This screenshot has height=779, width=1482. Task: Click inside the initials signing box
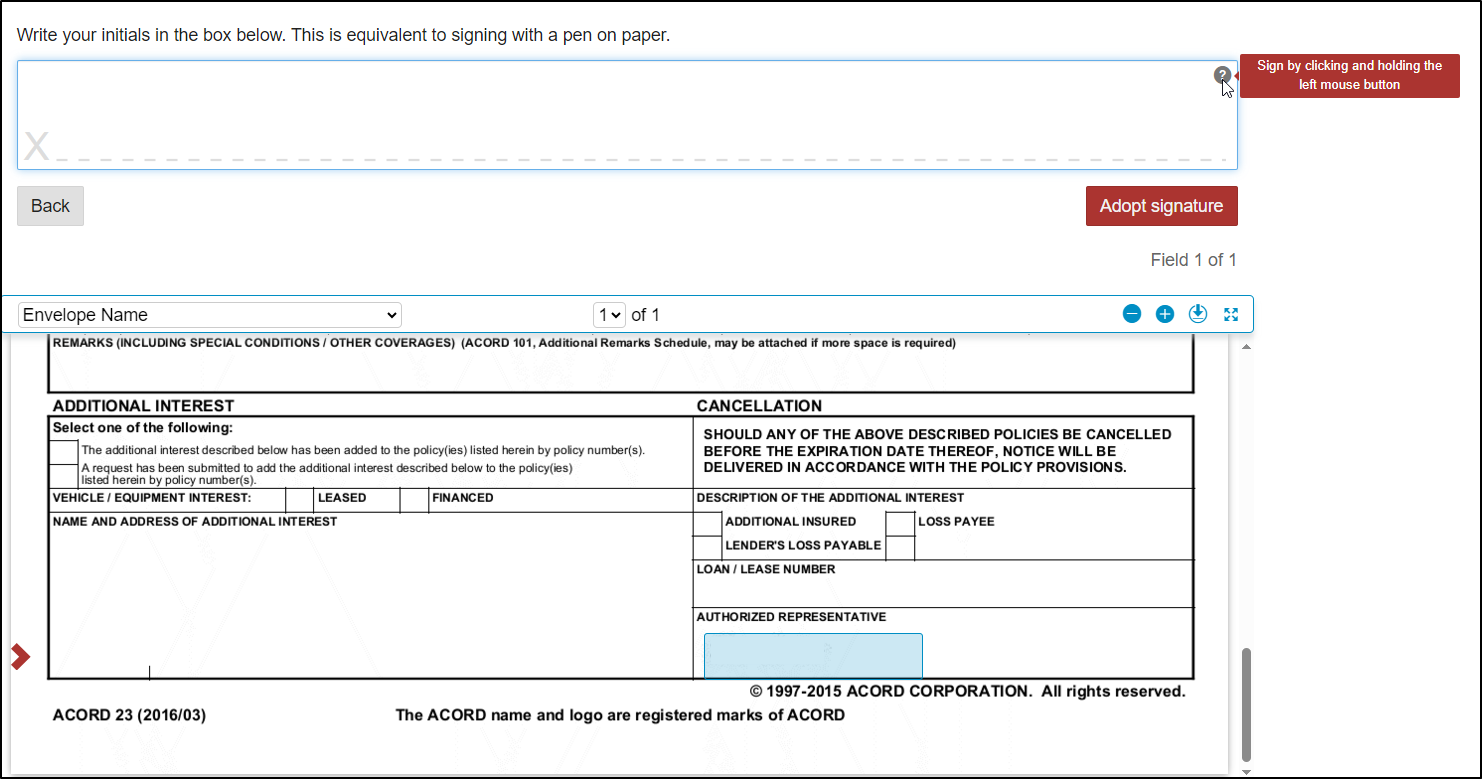pyautogui.click(x=627, y=115)
